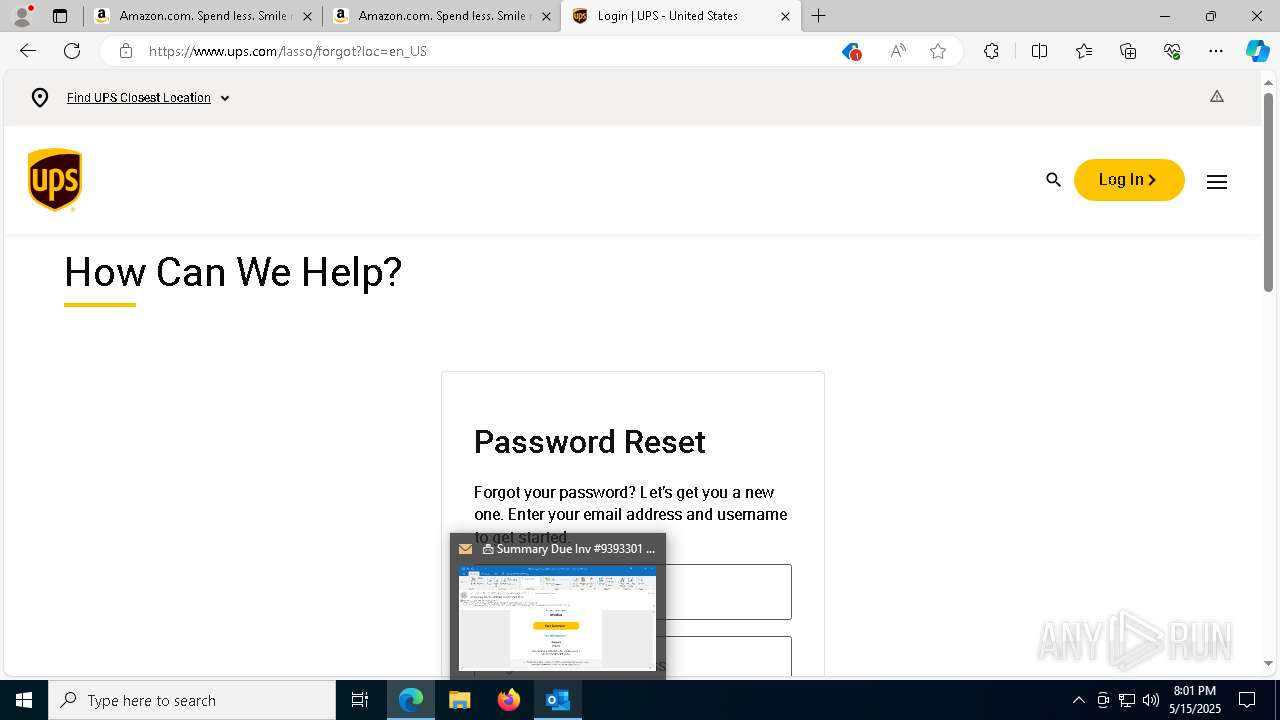Click the Outlook Summary Due Inv preview thumbnail

558,618
